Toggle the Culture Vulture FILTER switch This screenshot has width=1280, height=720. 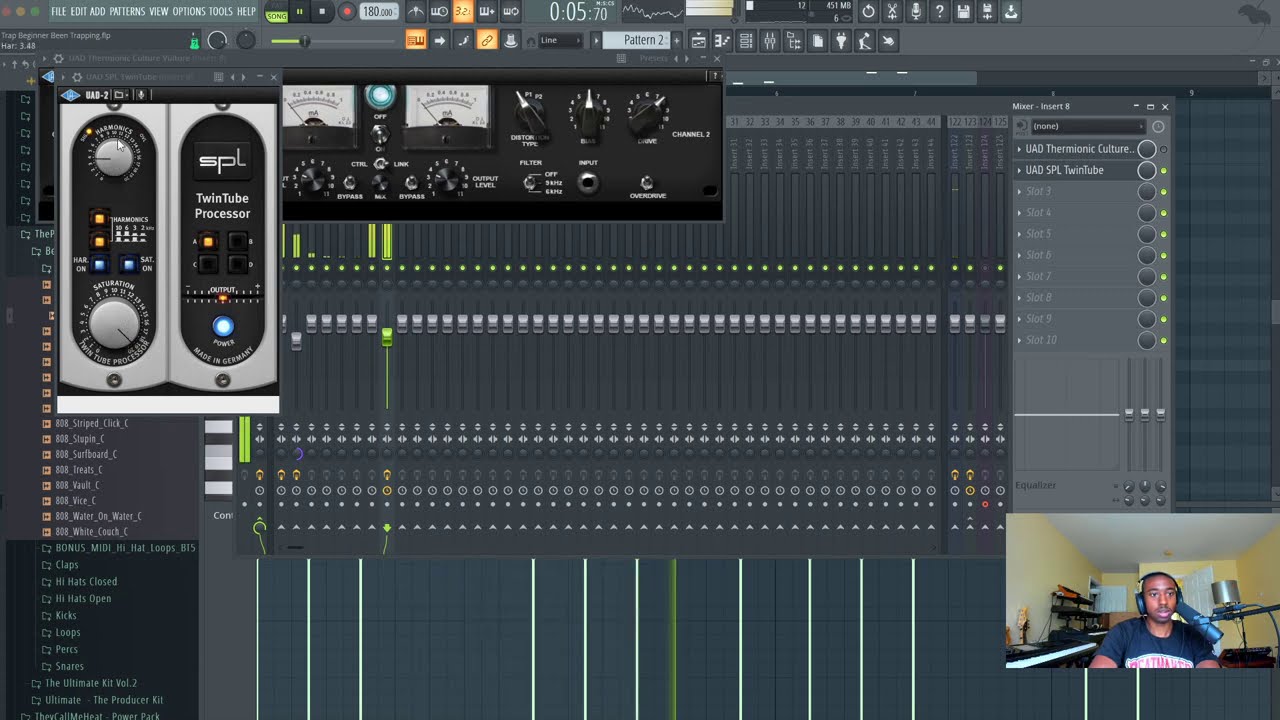point(531,182)
